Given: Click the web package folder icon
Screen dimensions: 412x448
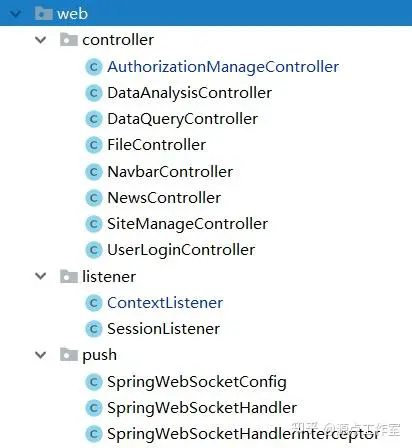Looking at the screenshot, I should click(44, 13).
